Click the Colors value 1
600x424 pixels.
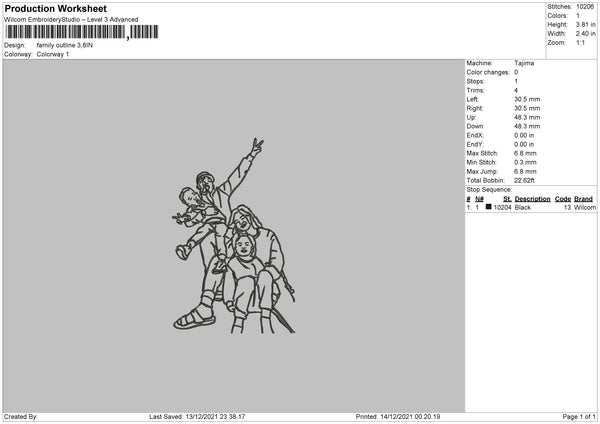pos(578,16)
